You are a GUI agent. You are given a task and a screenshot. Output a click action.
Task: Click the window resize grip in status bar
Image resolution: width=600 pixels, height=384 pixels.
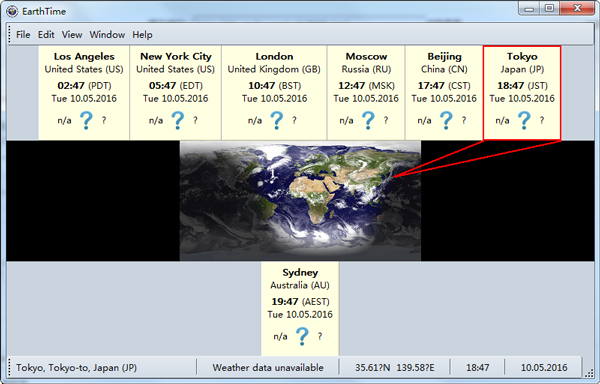click(589, 373)
